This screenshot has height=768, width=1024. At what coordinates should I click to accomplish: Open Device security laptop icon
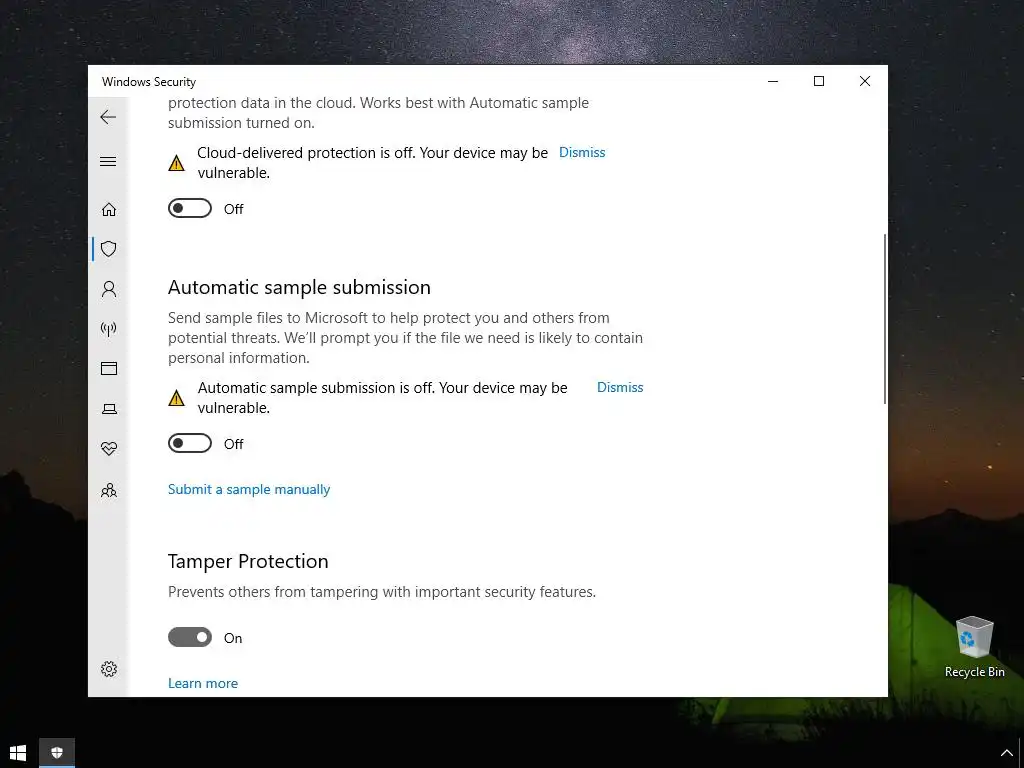pyautogui.click(x=108, y=409)
